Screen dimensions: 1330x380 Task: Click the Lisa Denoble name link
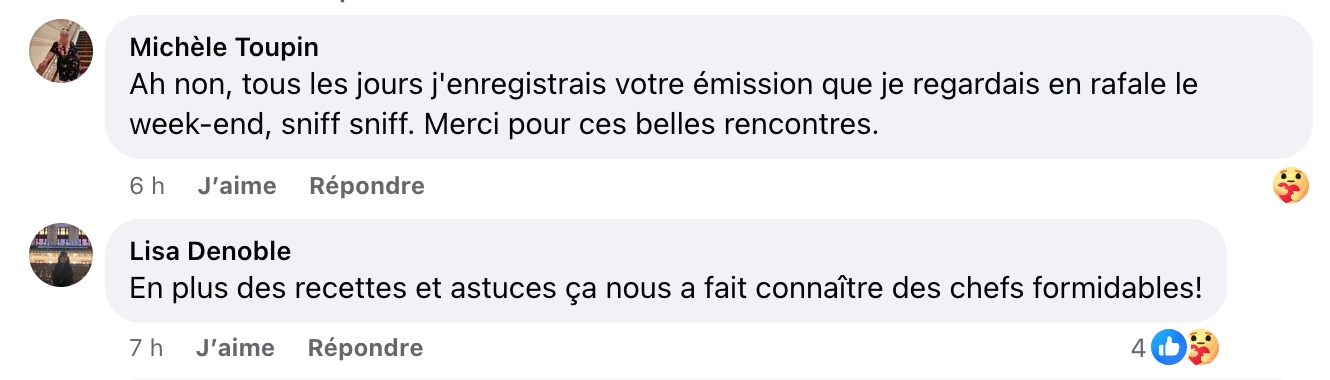pos(210,251)
